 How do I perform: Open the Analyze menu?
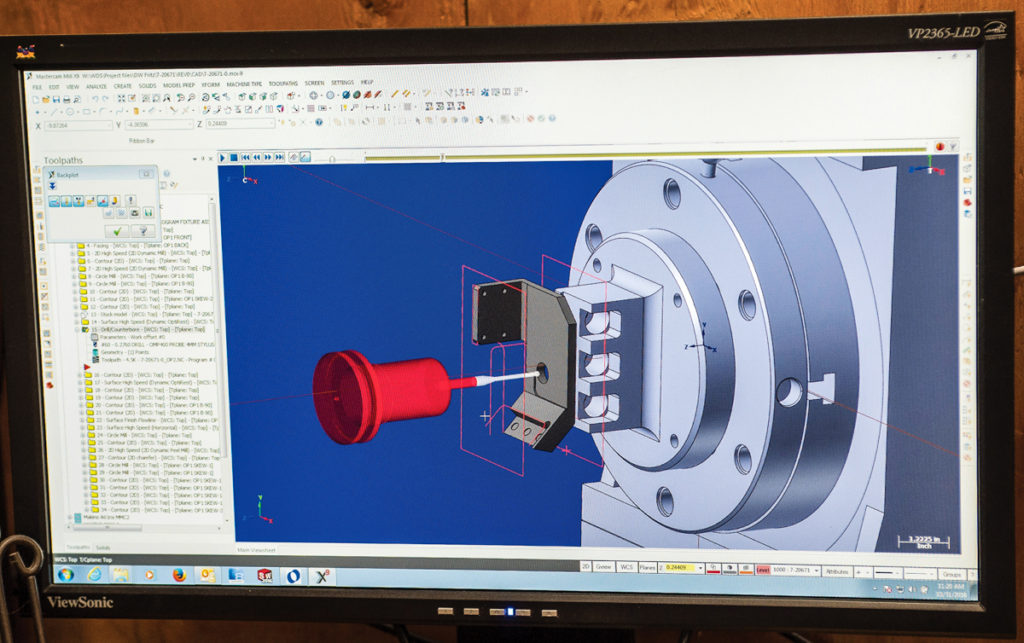click(x=96, y=86)
